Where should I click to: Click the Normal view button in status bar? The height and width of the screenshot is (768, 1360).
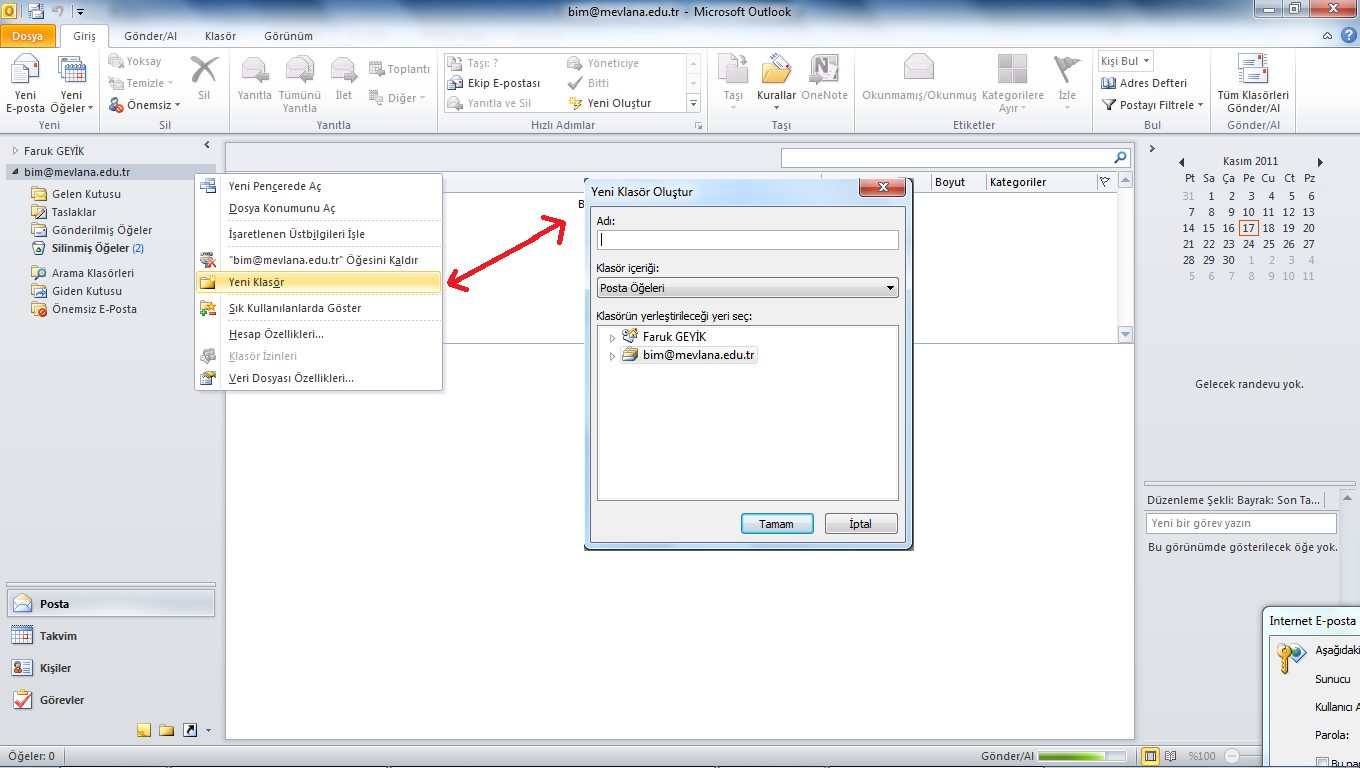[x=1150, y=756]
